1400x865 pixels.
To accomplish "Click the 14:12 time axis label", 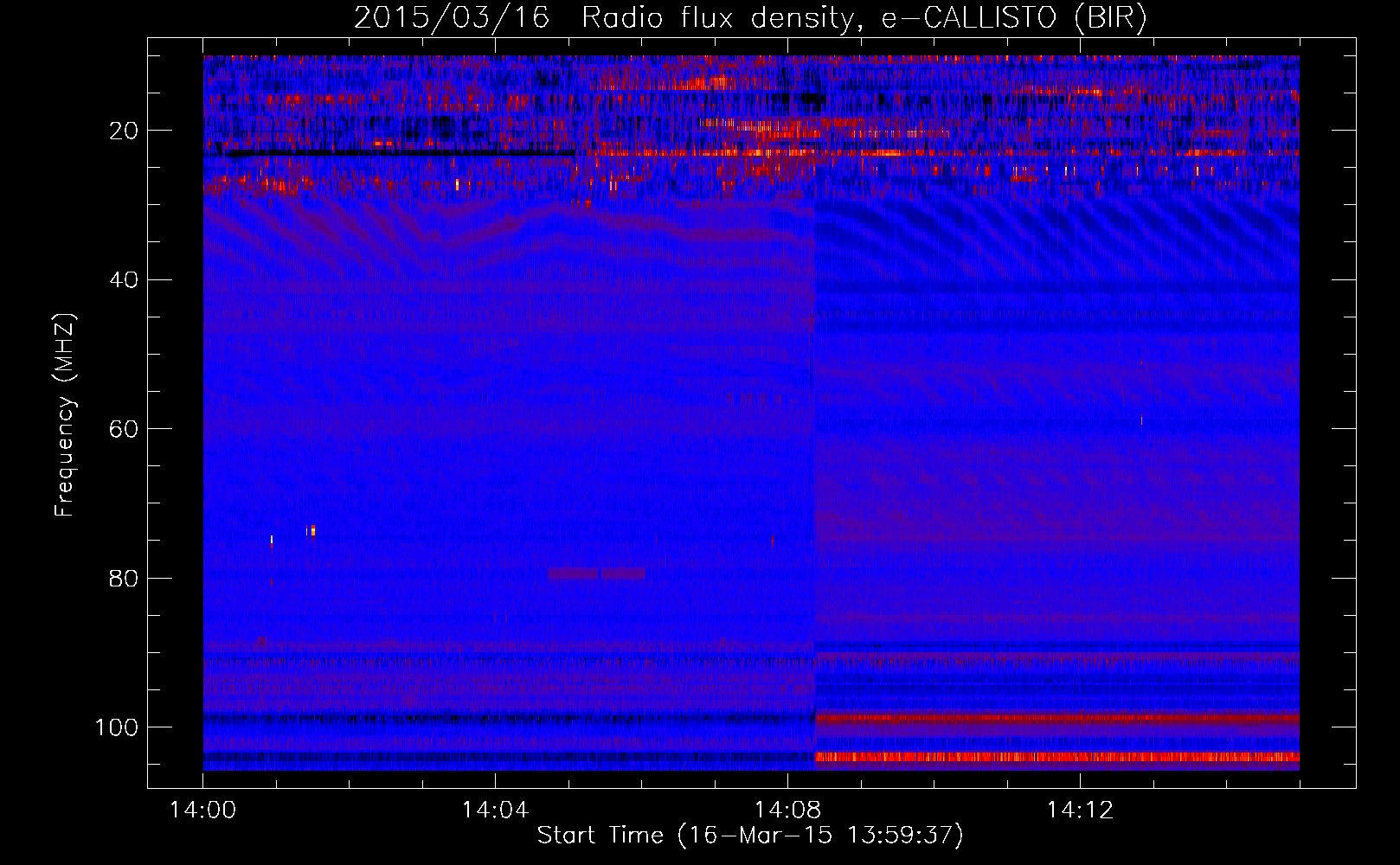I will click(1080, 810).
